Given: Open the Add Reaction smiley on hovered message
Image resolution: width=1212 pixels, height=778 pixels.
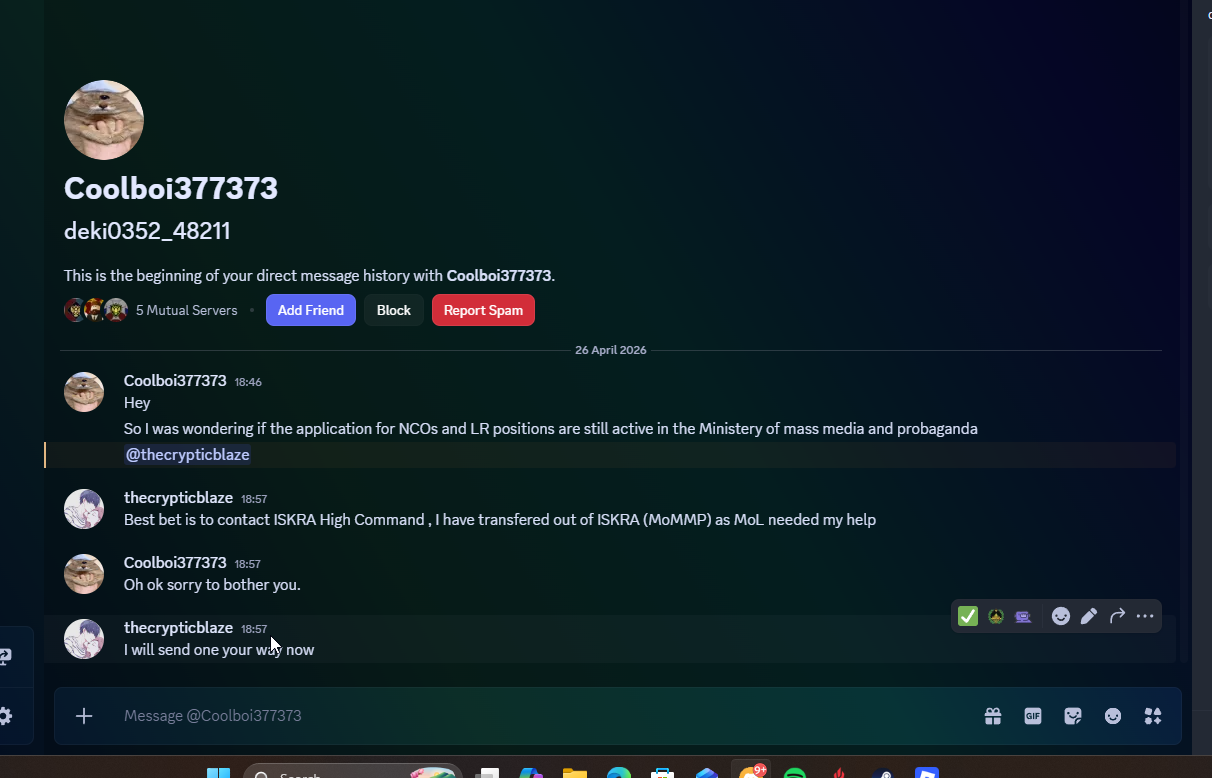Looking at the screenshot, I should point(1061,616).
